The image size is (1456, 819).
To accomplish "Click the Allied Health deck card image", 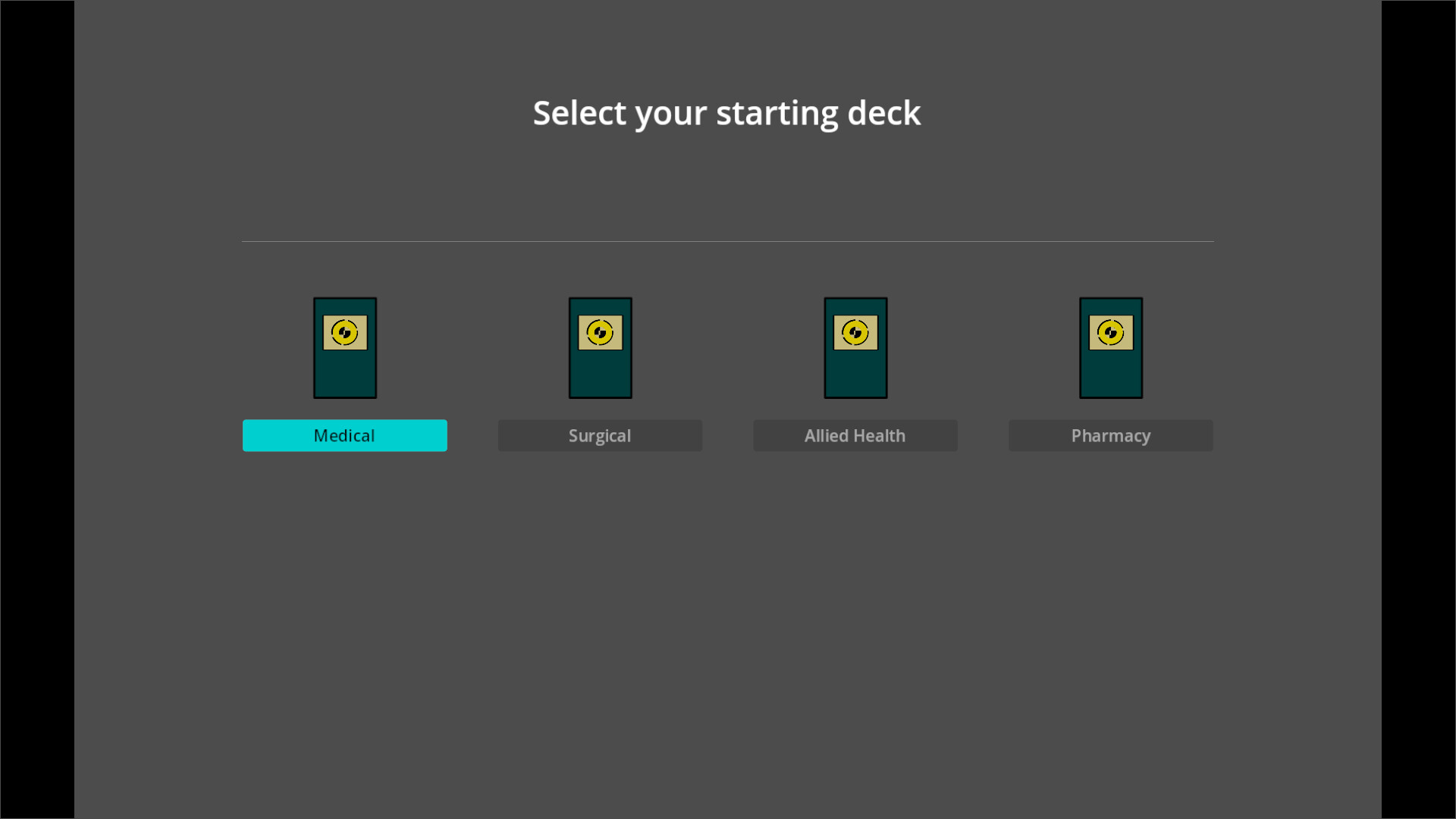I will click(855, 348).
